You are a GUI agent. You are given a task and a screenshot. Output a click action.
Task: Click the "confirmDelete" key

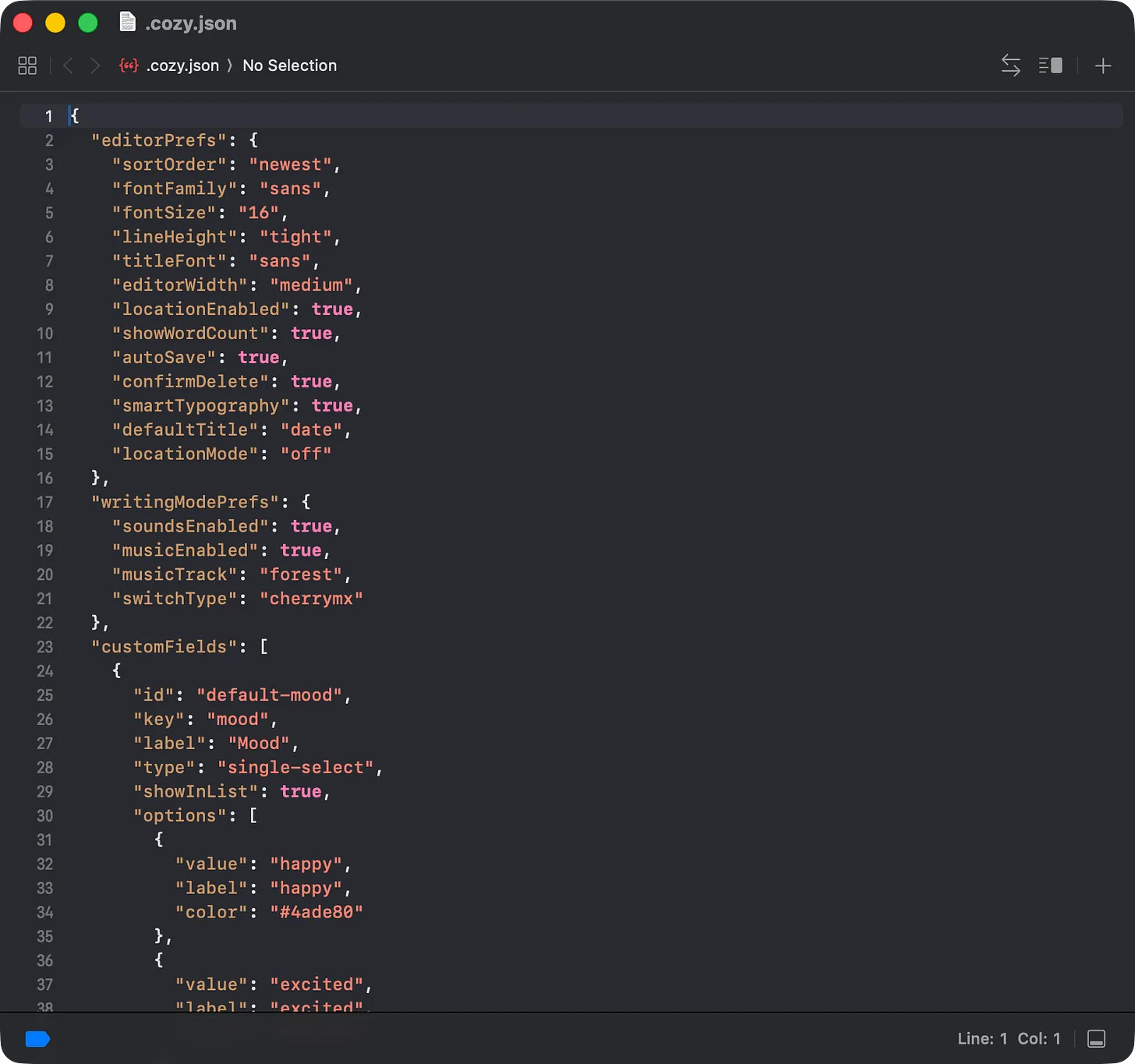[190, 382]
